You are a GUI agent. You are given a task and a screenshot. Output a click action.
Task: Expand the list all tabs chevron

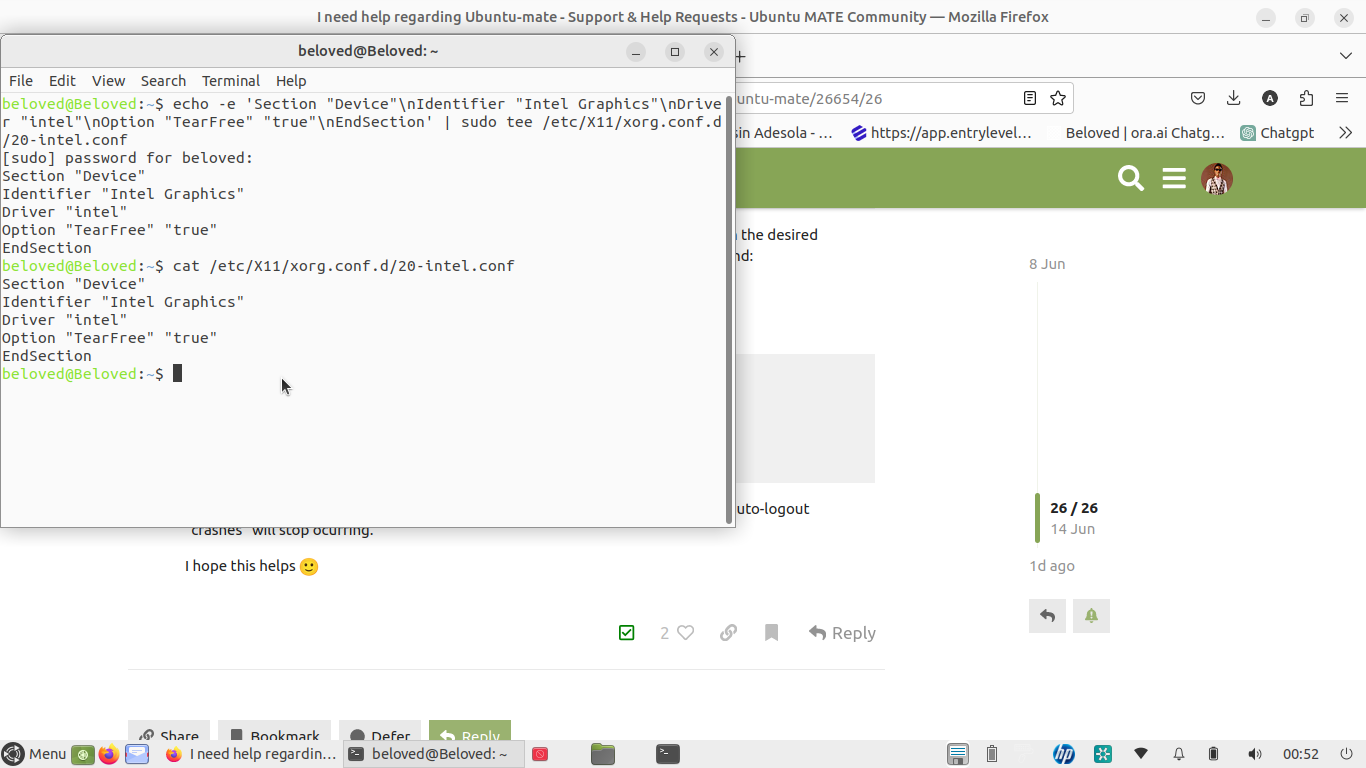tap(1345, 56)
